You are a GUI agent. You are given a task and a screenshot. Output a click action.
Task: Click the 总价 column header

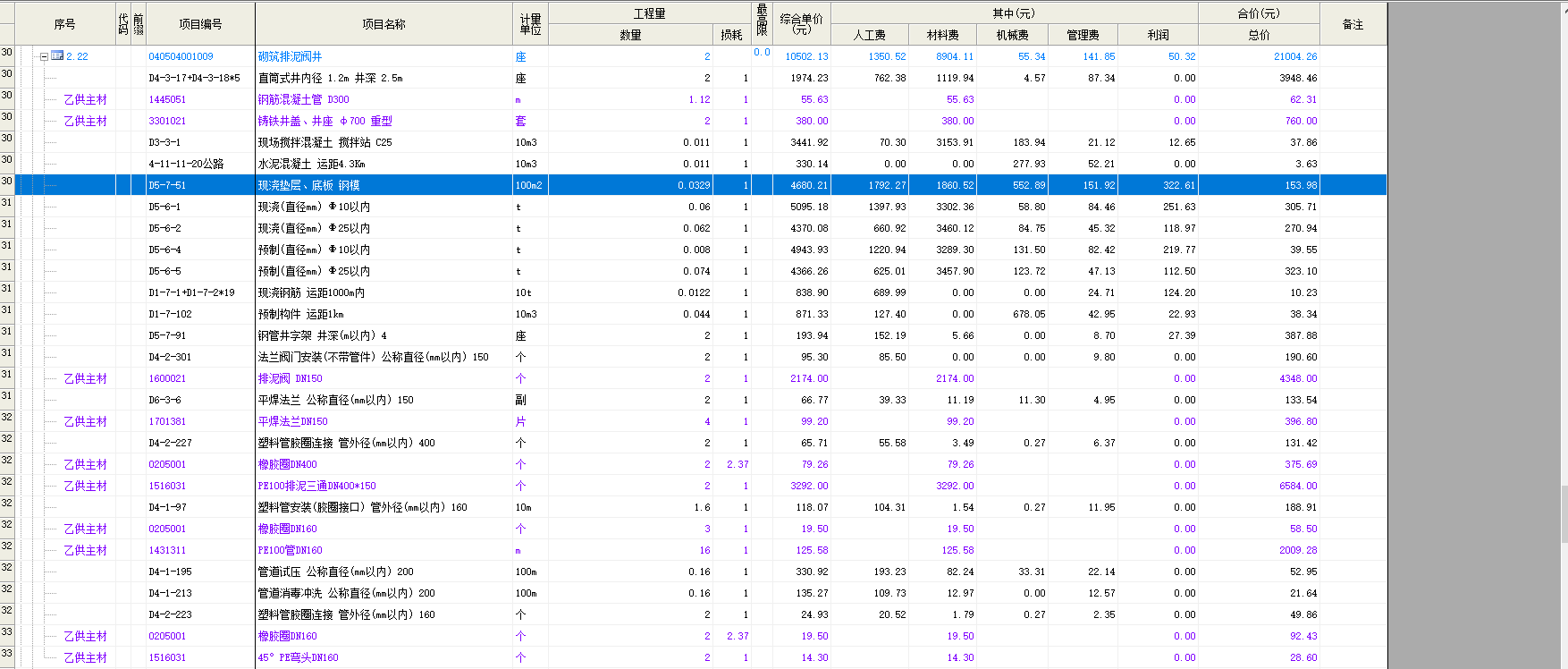1259,35
